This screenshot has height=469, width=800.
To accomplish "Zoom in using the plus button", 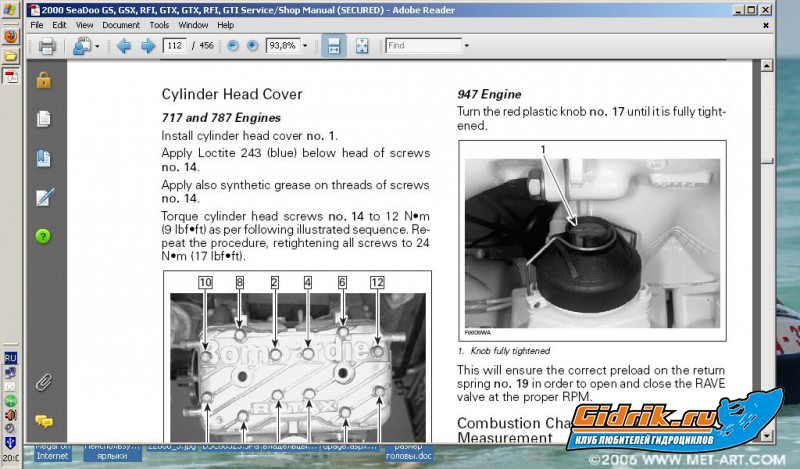I will pyautogui.click(x=252, y=46).
